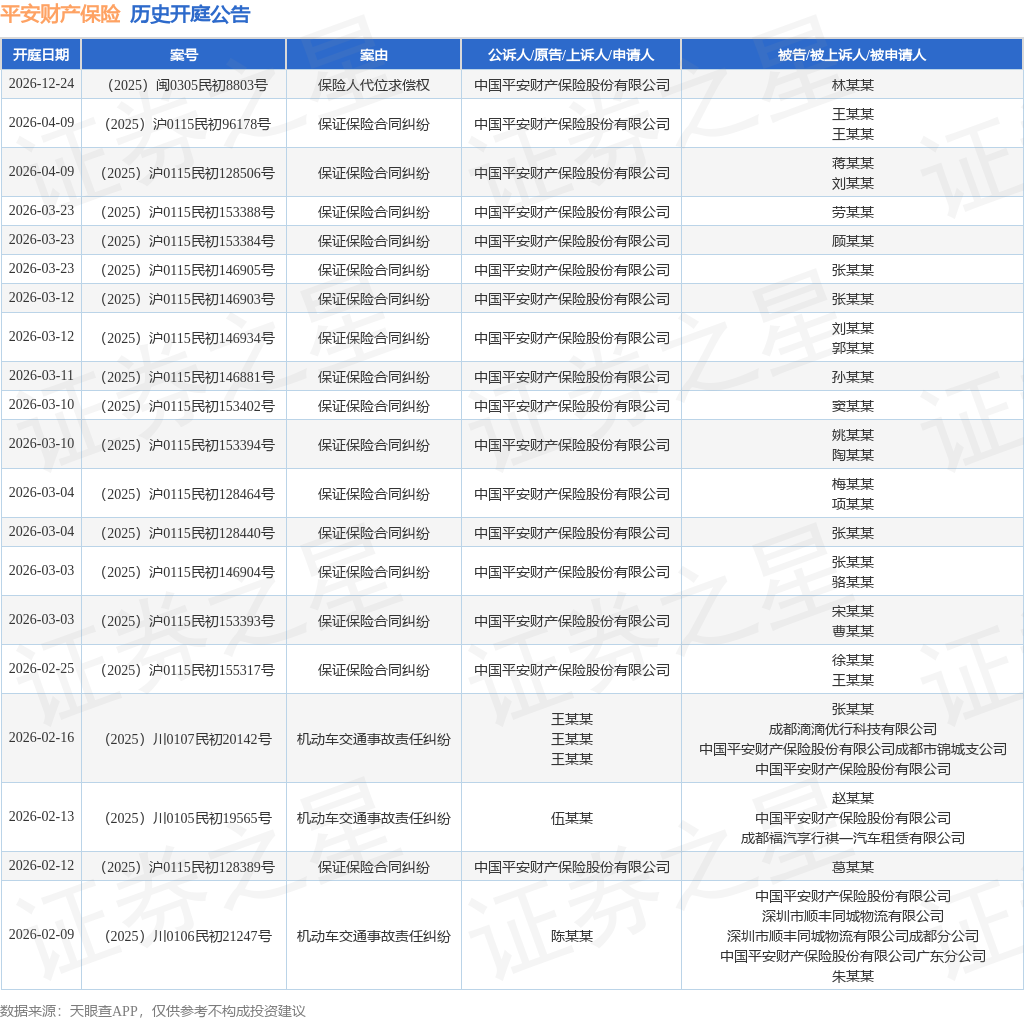Select the 保险人代位求偿权 case cause cell
Image resolution: width=1024 pixels, height=1020 pixels.
pyautogui.click(x=374, y=85)
